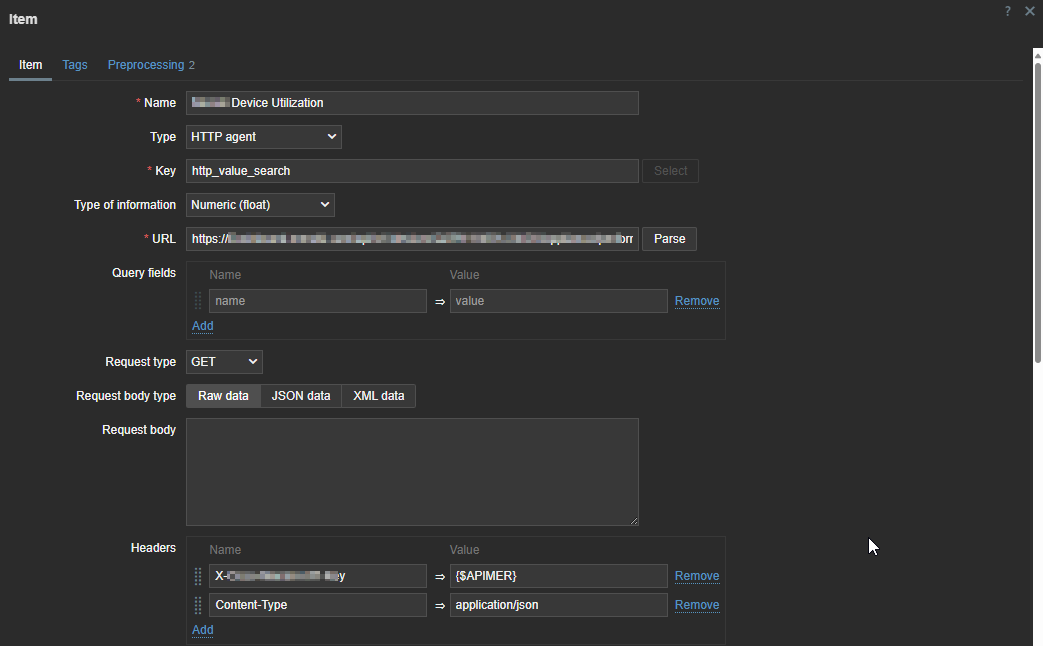Remove the Content-Type header row
Viewport: 1043px width, 646px height.
(696, 605)
